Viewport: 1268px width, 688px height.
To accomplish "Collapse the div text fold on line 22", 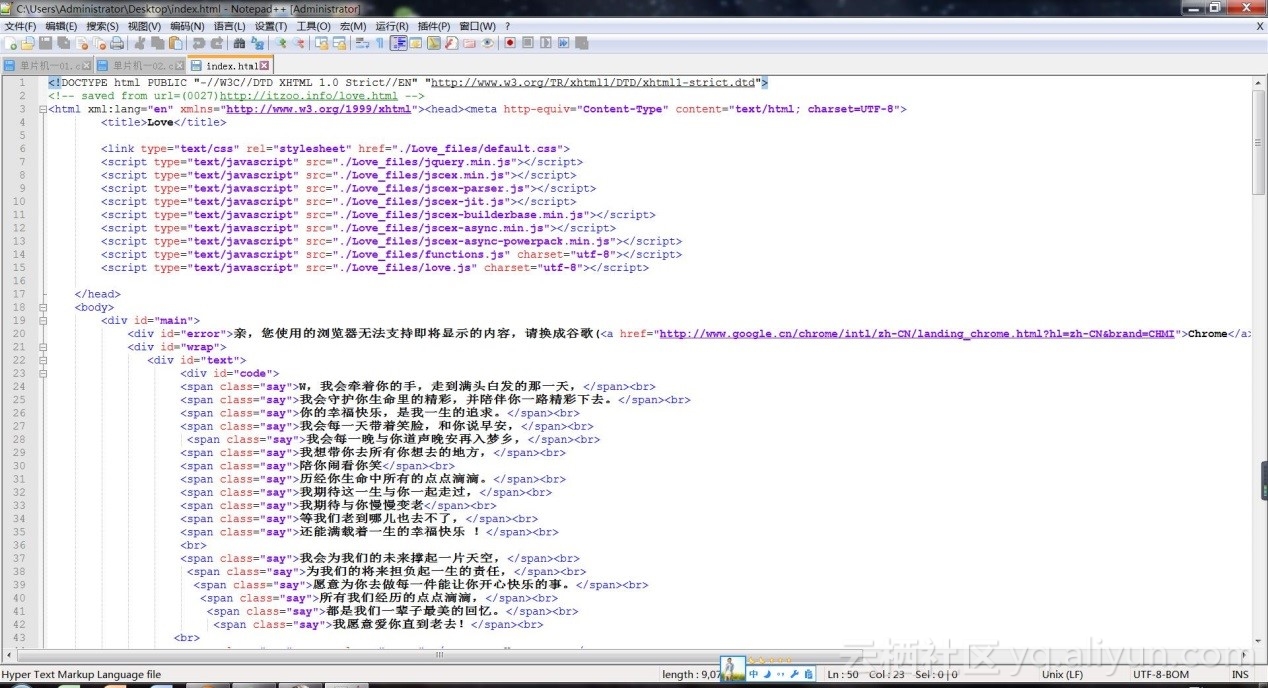I will click(42, 360).
